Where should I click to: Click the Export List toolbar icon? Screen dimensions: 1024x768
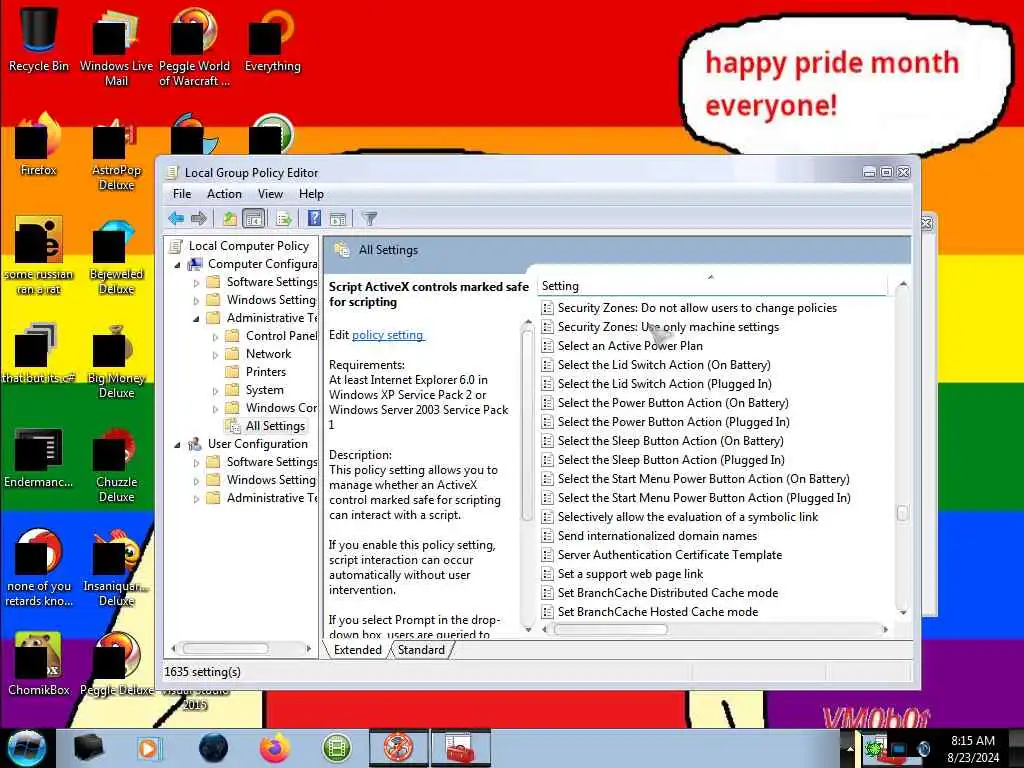point(283,219)
